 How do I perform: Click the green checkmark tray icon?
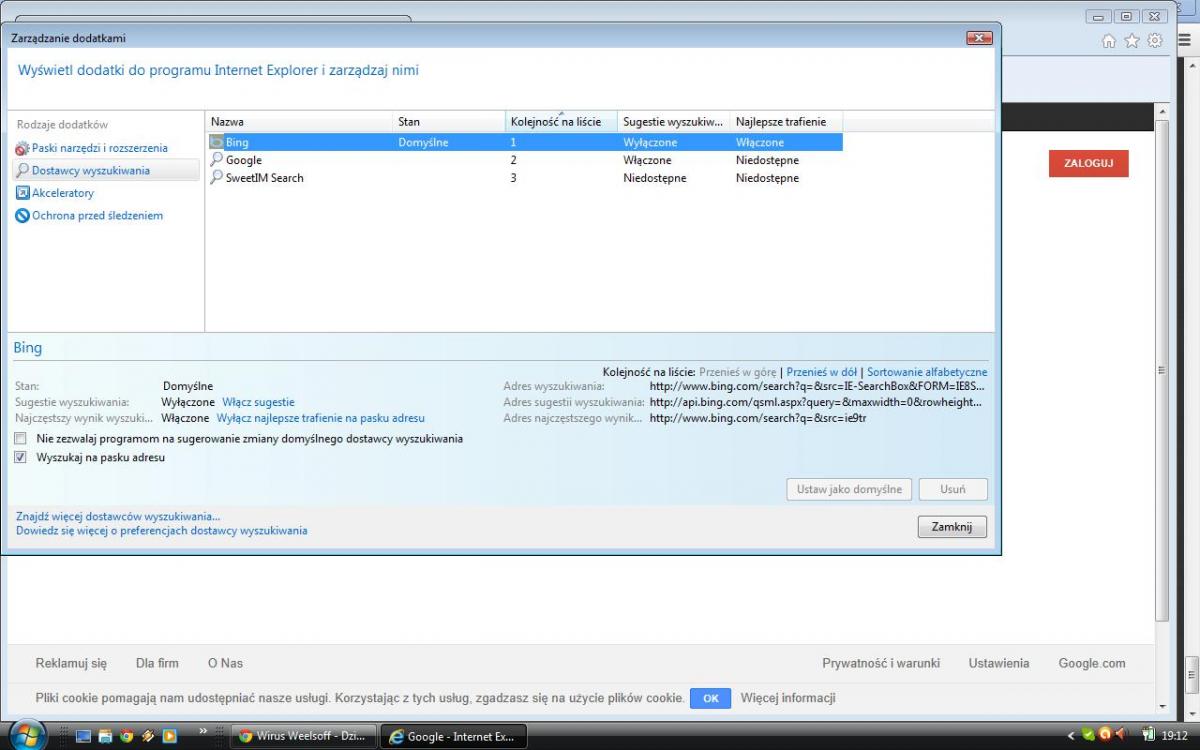click(x=1089, y=735)
